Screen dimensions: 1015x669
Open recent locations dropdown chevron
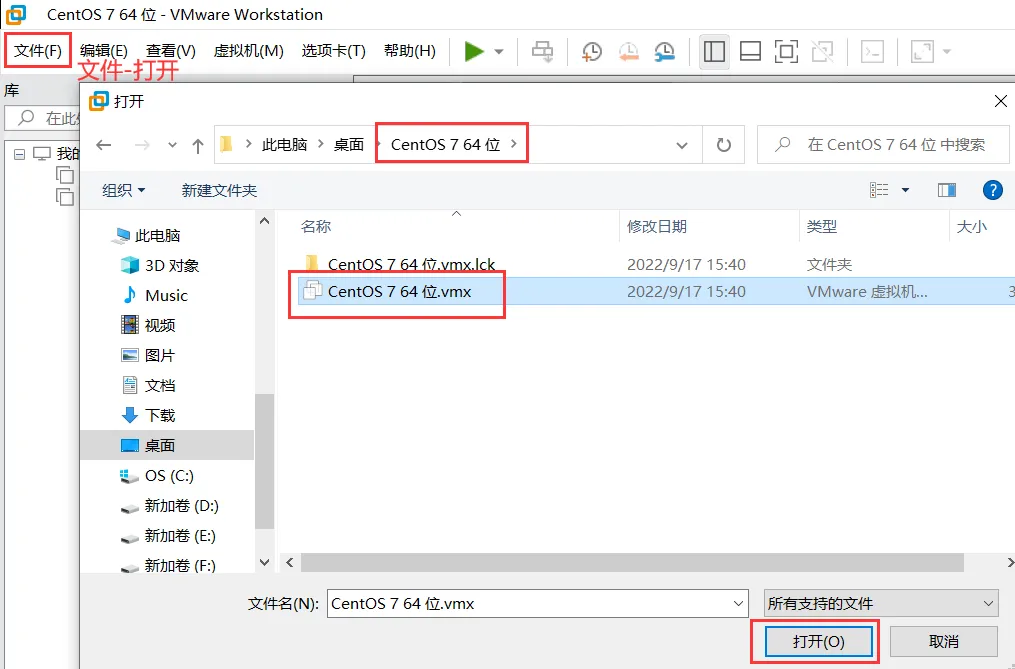172,145
